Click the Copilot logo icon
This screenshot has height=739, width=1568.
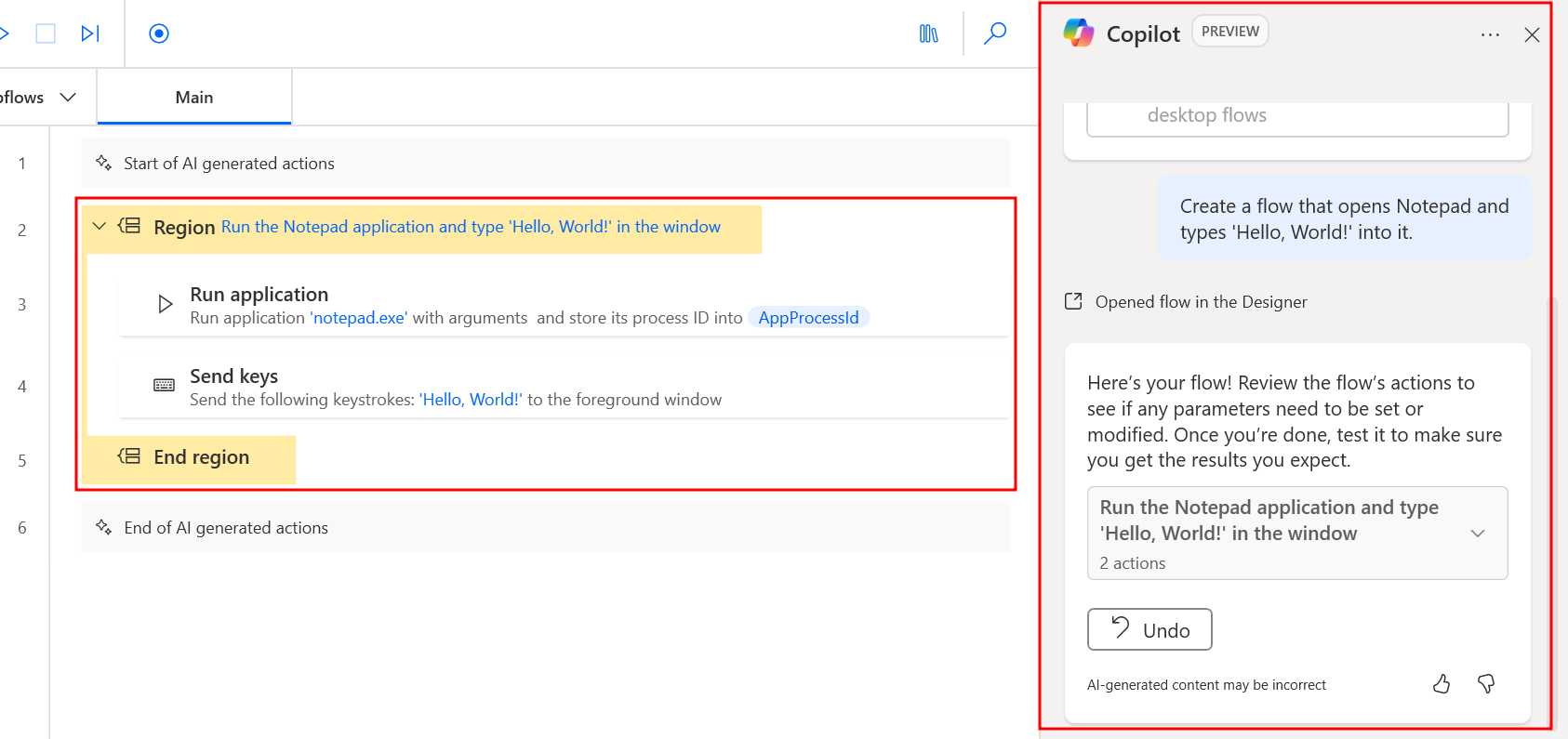tap(1079, 33)
